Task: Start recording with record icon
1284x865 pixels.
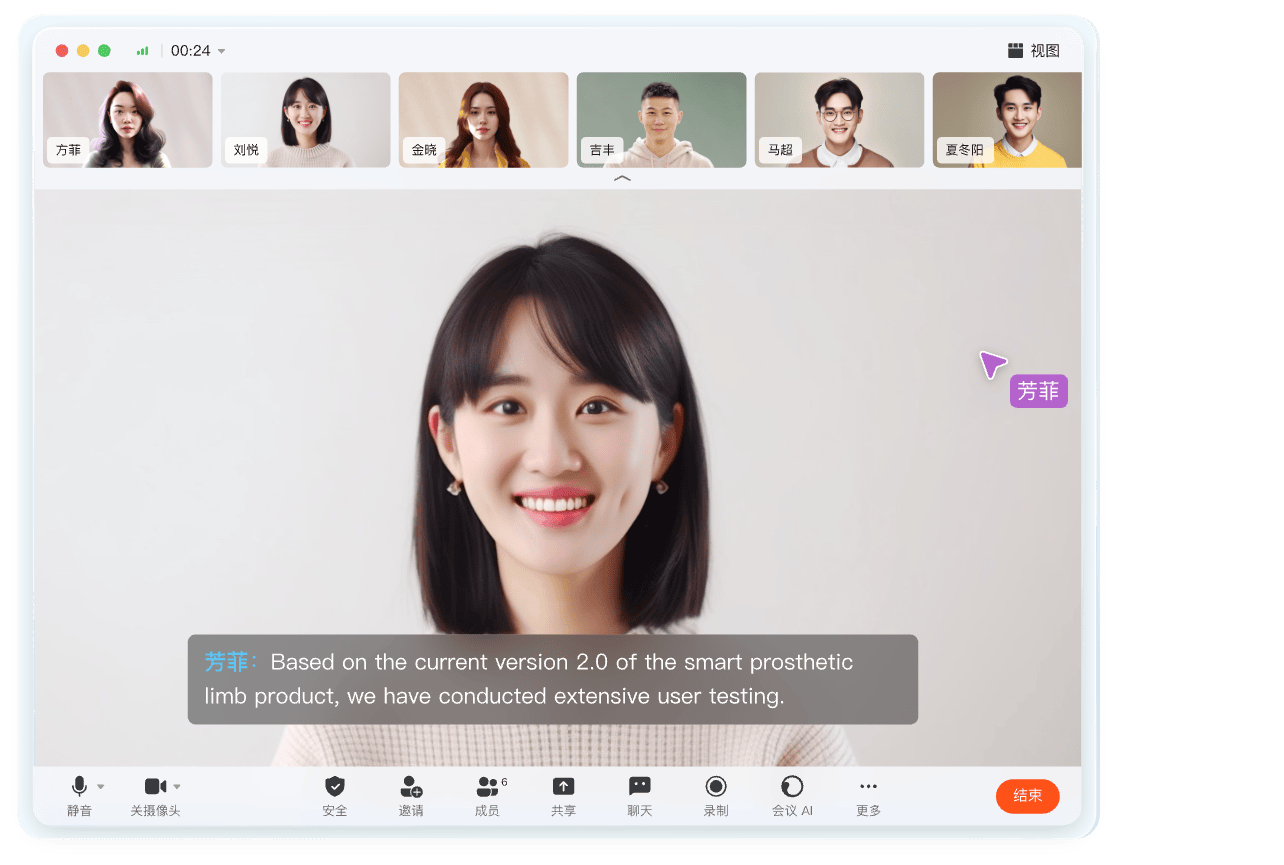Action: [x=716, y=786]
